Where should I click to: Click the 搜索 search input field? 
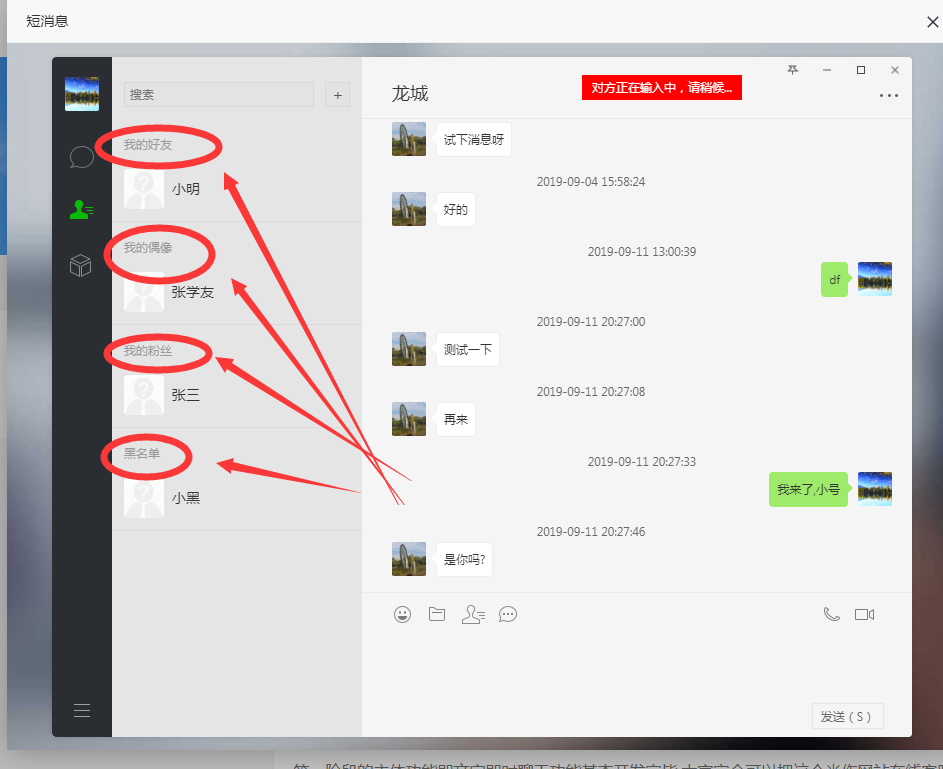click(x=218, y=95)
